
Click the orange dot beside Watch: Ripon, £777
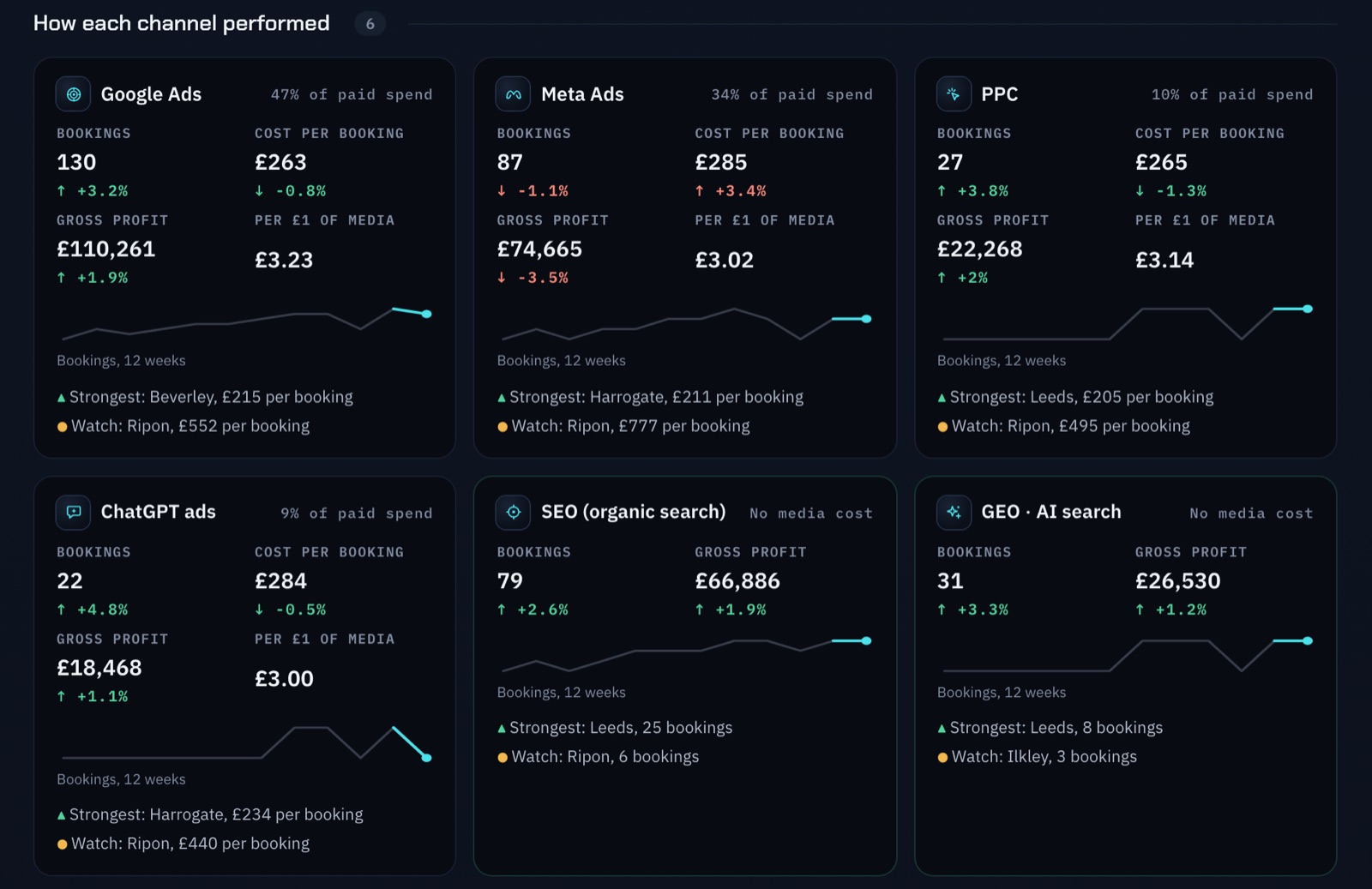click(502, 427)
